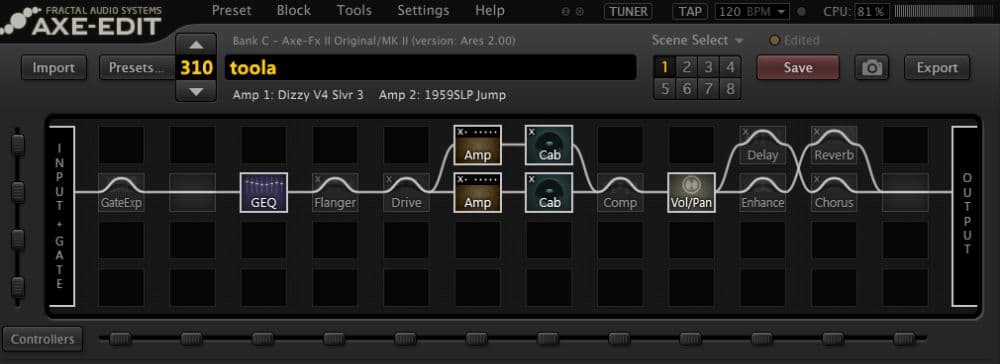1000x364 pixels.
Task: Select the Flanger block
Action: (335, 193)
